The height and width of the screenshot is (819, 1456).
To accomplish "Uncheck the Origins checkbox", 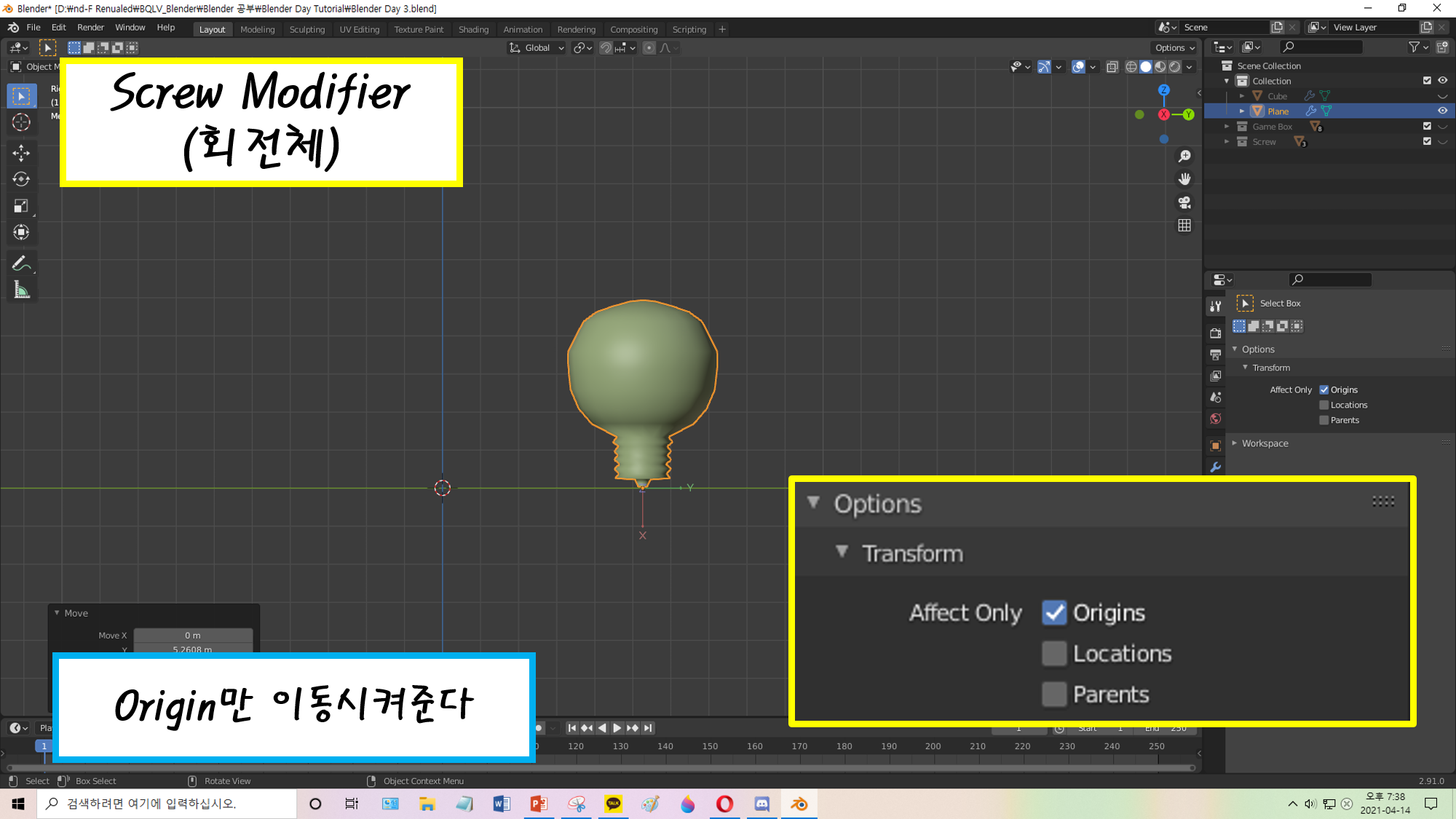I will 1324,389.
